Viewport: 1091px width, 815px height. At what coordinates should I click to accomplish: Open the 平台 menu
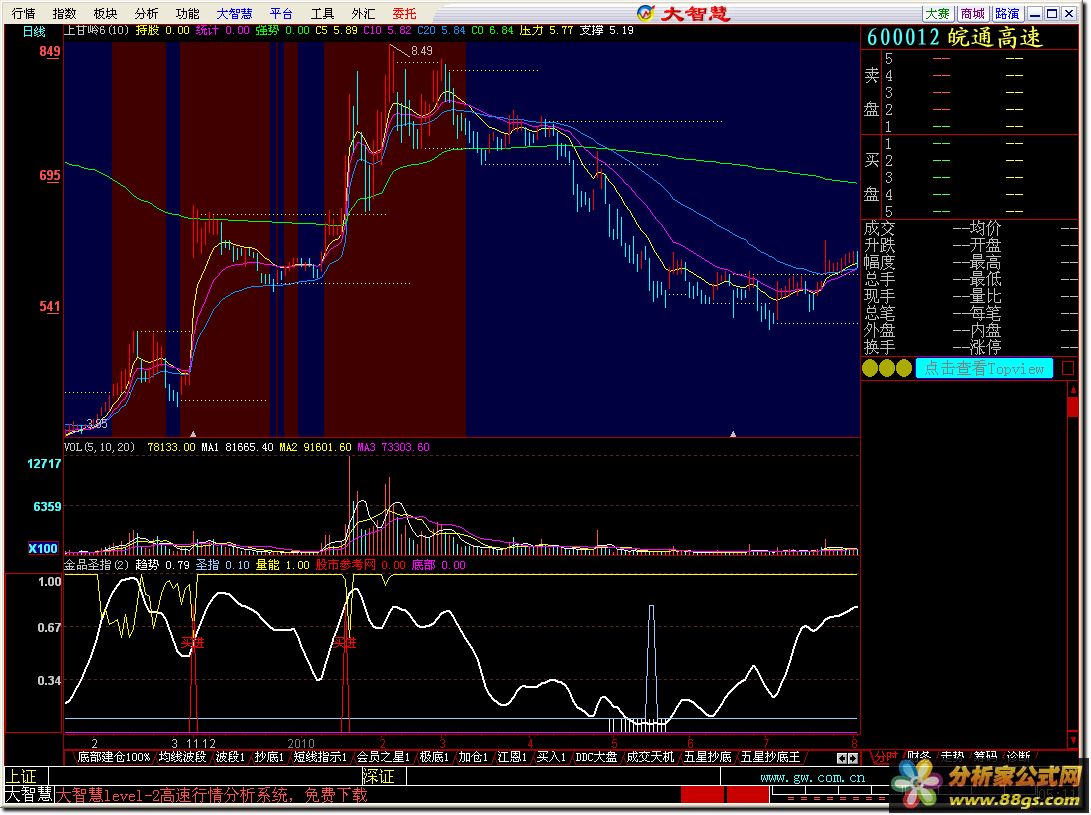281,13
